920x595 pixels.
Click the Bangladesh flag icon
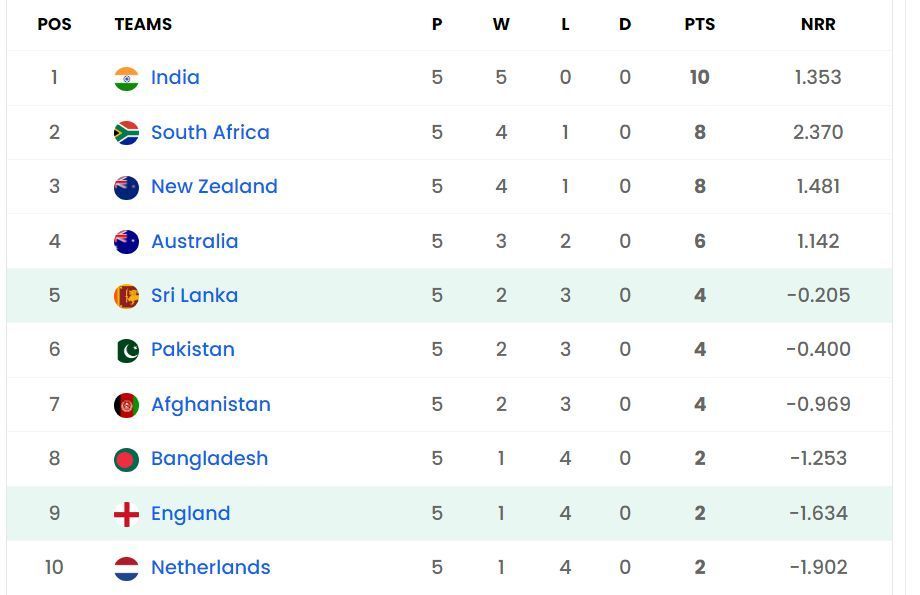pos(126,458)
